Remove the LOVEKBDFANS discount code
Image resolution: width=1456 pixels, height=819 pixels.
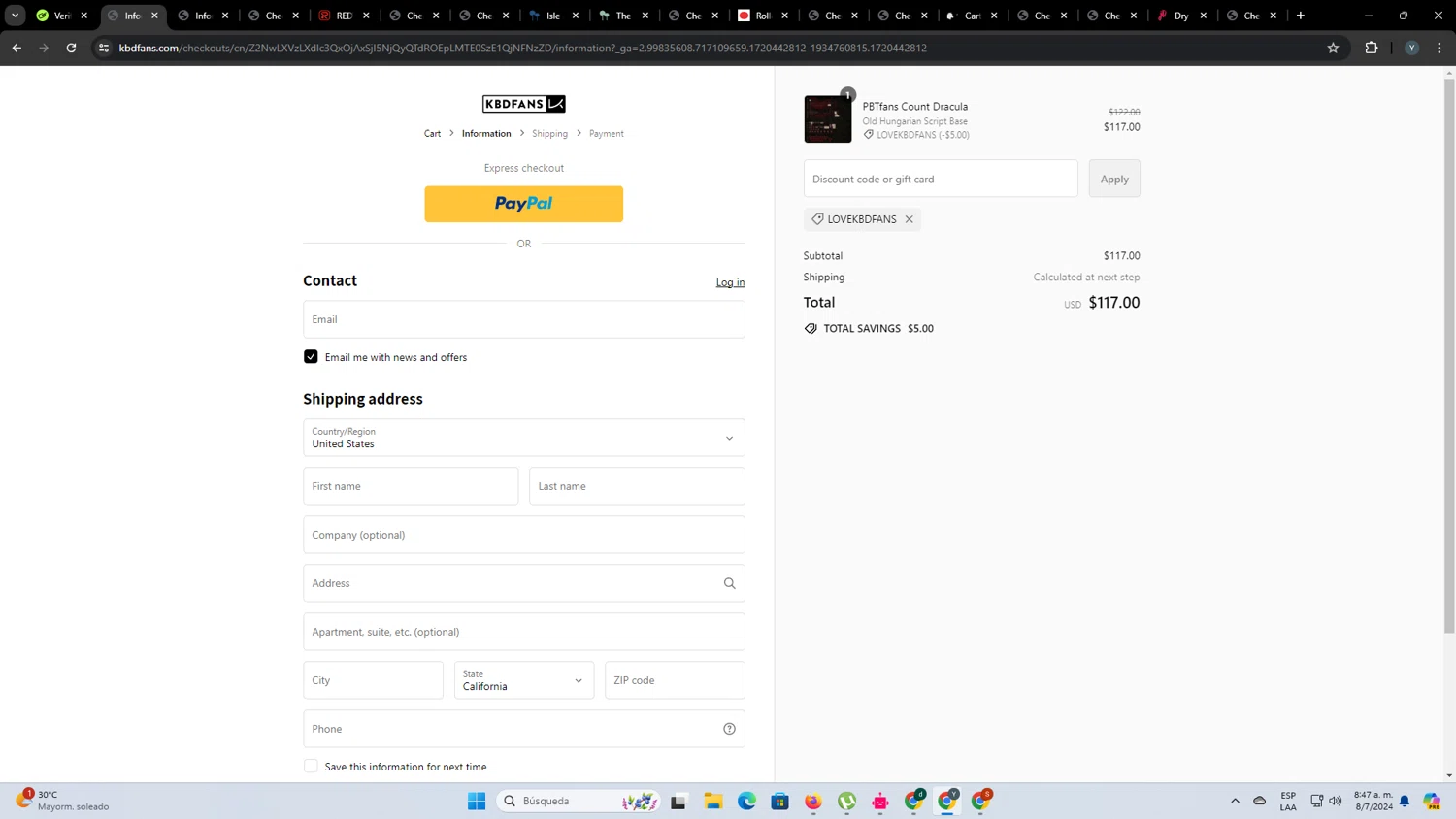910,219
